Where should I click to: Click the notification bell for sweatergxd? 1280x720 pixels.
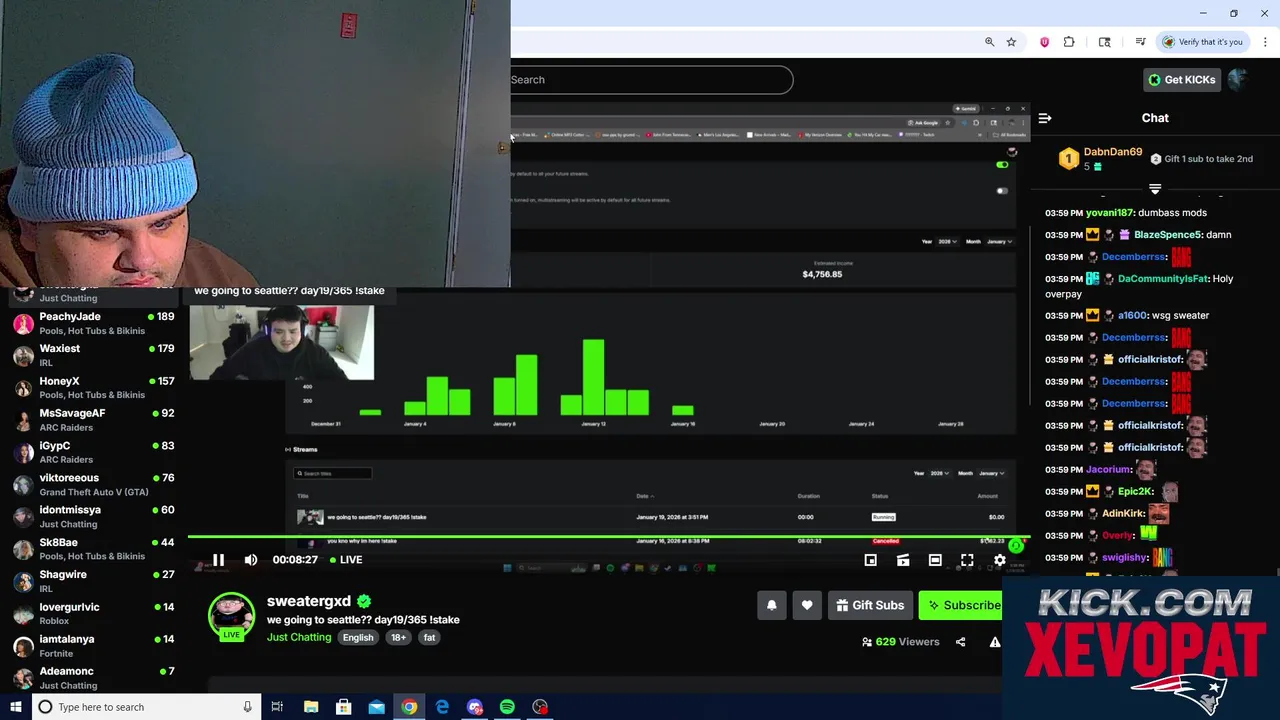(x=772, y=605)
